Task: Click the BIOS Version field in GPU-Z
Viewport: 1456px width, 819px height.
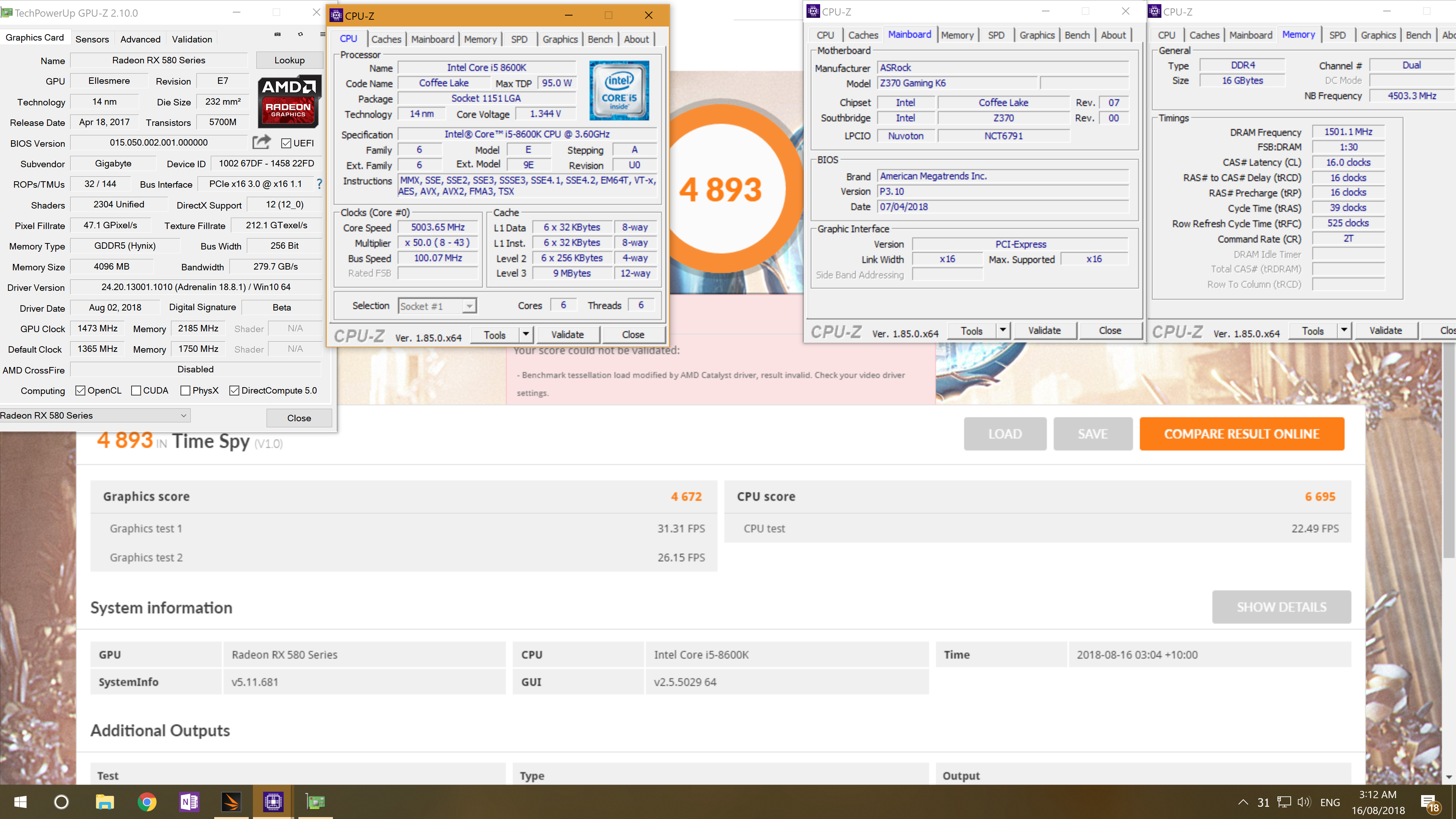Action: (x=159, y=143)
